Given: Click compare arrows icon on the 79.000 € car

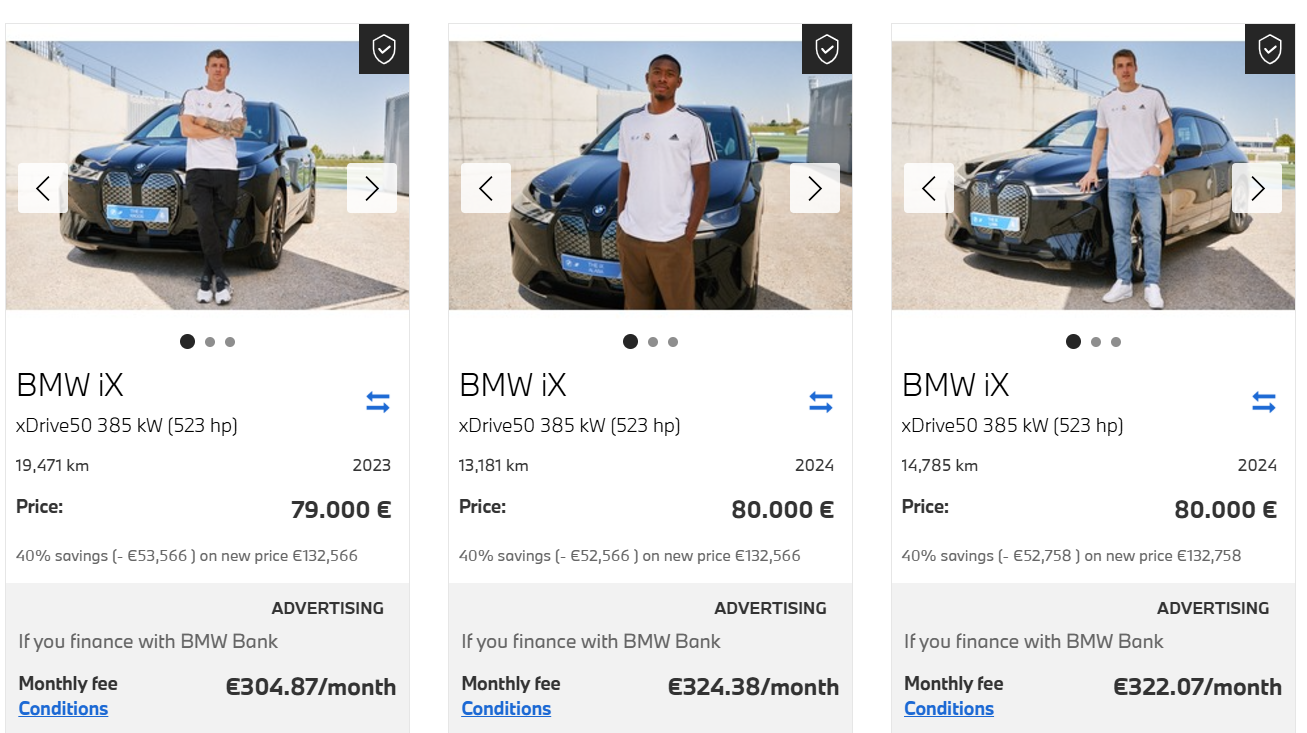Looking at the screenshot, I should 378,402.
